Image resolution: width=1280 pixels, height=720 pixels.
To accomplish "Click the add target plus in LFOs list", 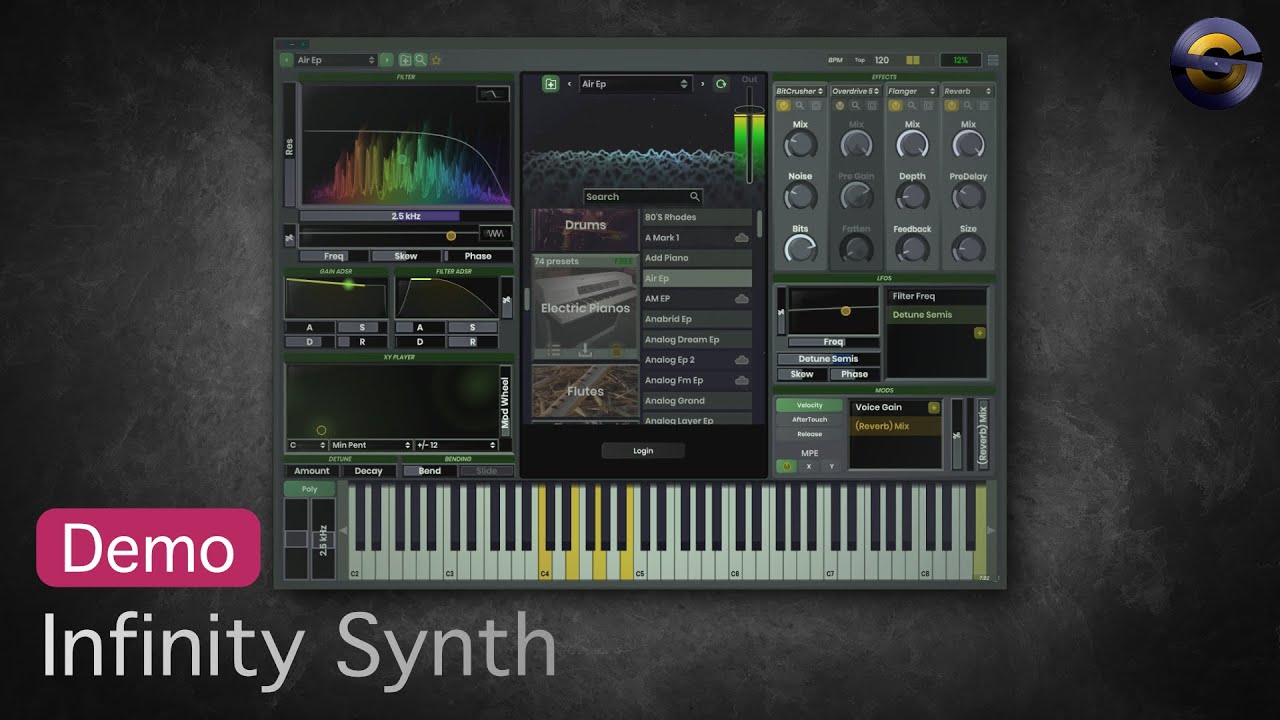I will pos(979,333).
